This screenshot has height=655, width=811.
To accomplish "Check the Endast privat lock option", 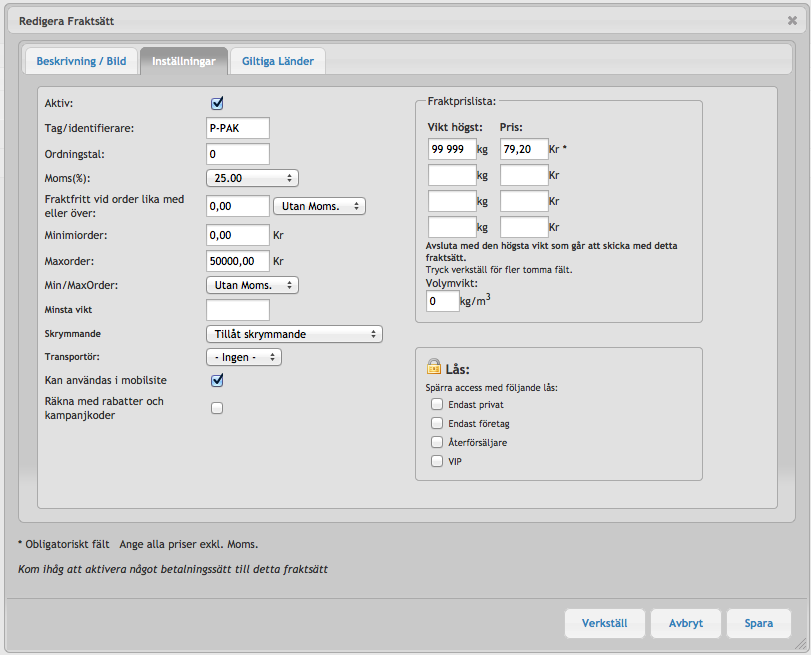I will (x=437, y=404).
